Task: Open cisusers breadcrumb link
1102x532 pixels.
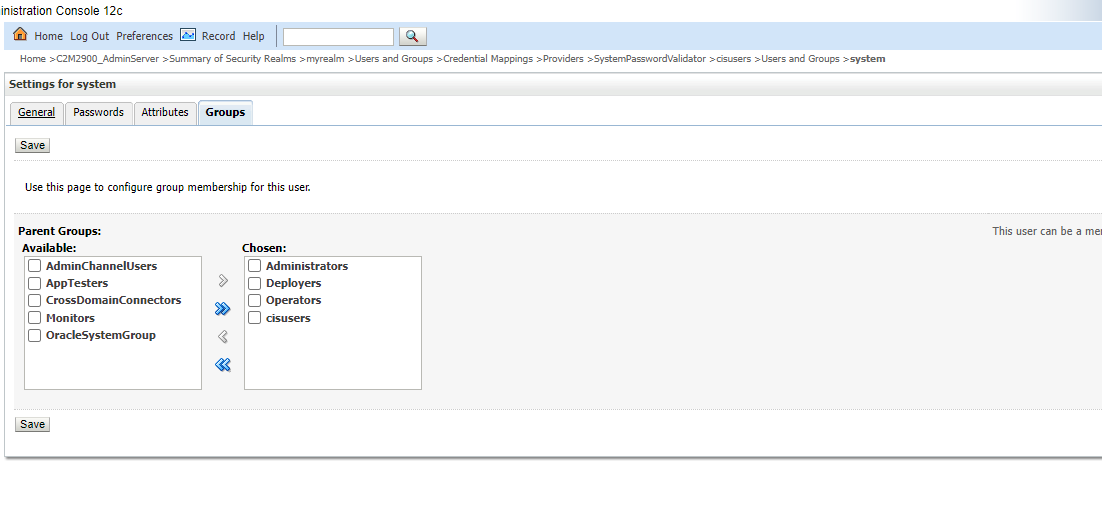Action: pos(734,59)
